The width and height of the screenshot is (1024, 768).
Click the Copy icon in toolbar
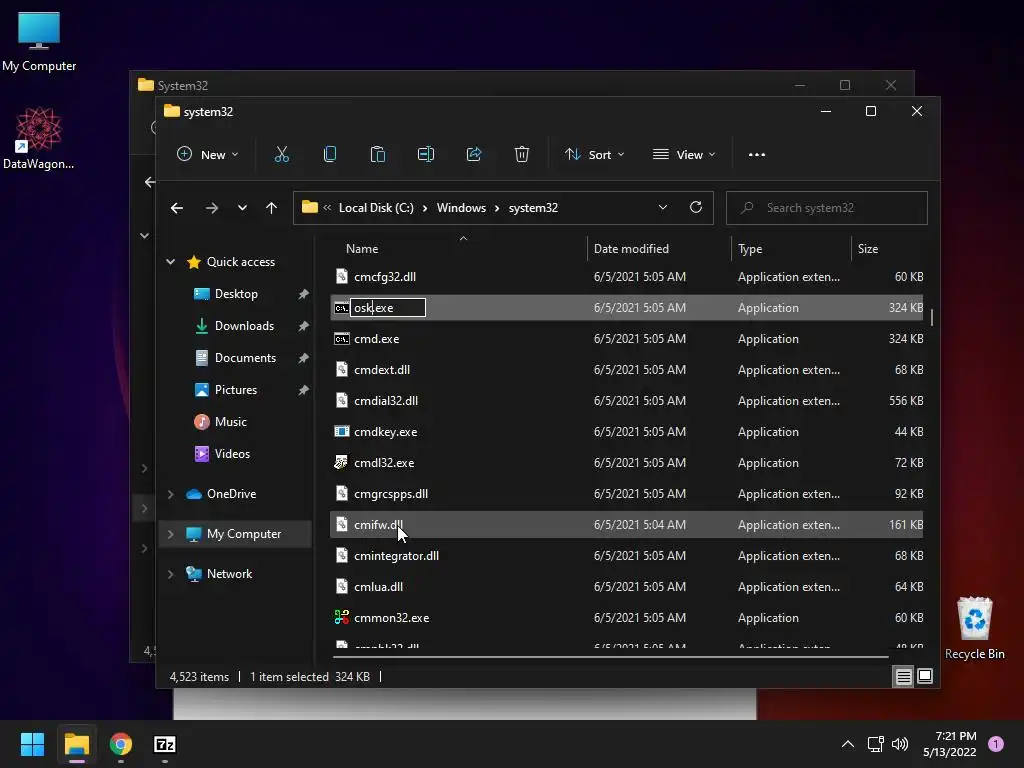[x=330, y=155]
